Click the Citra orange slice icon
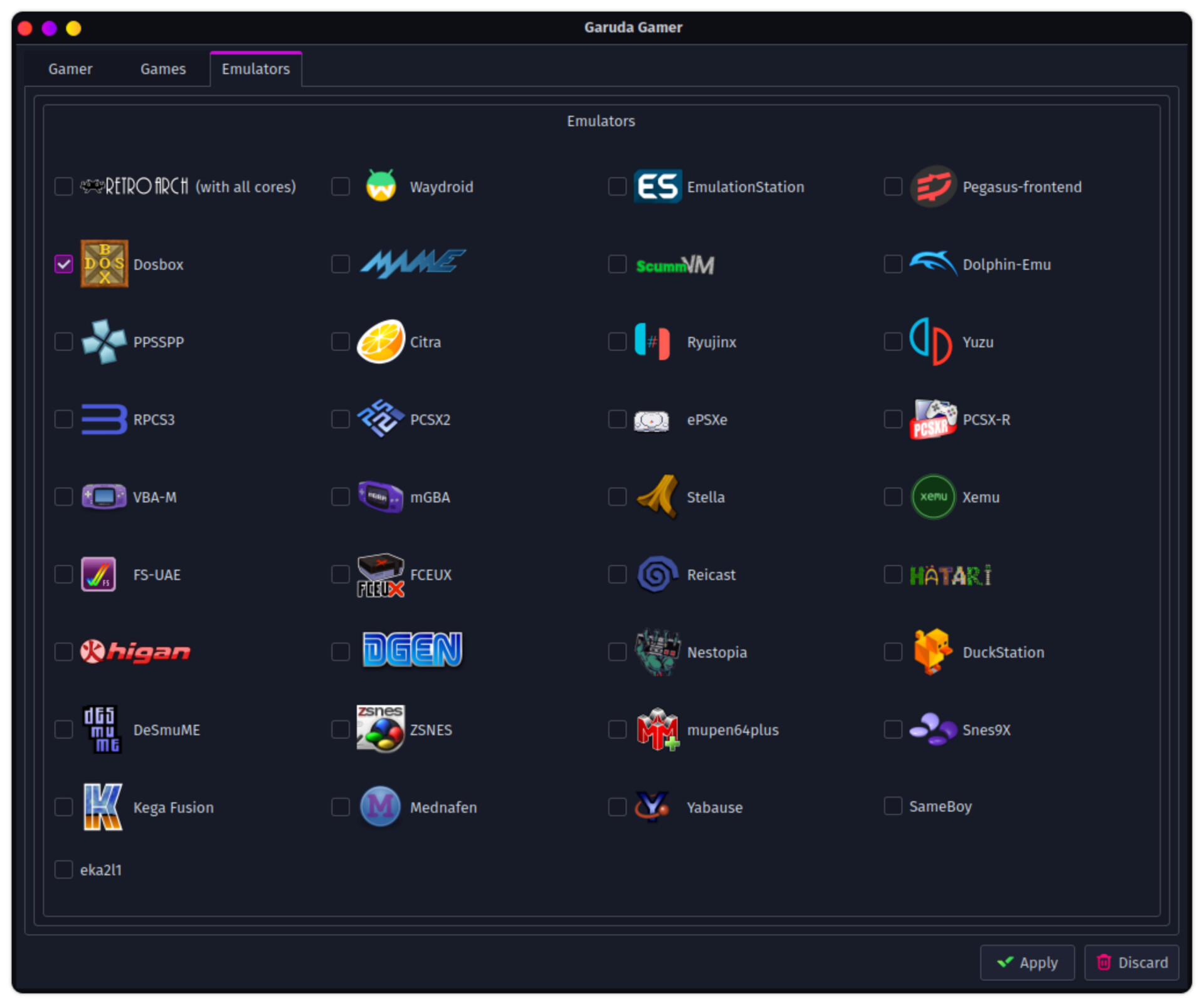1204x1005 pixels. 381,341
